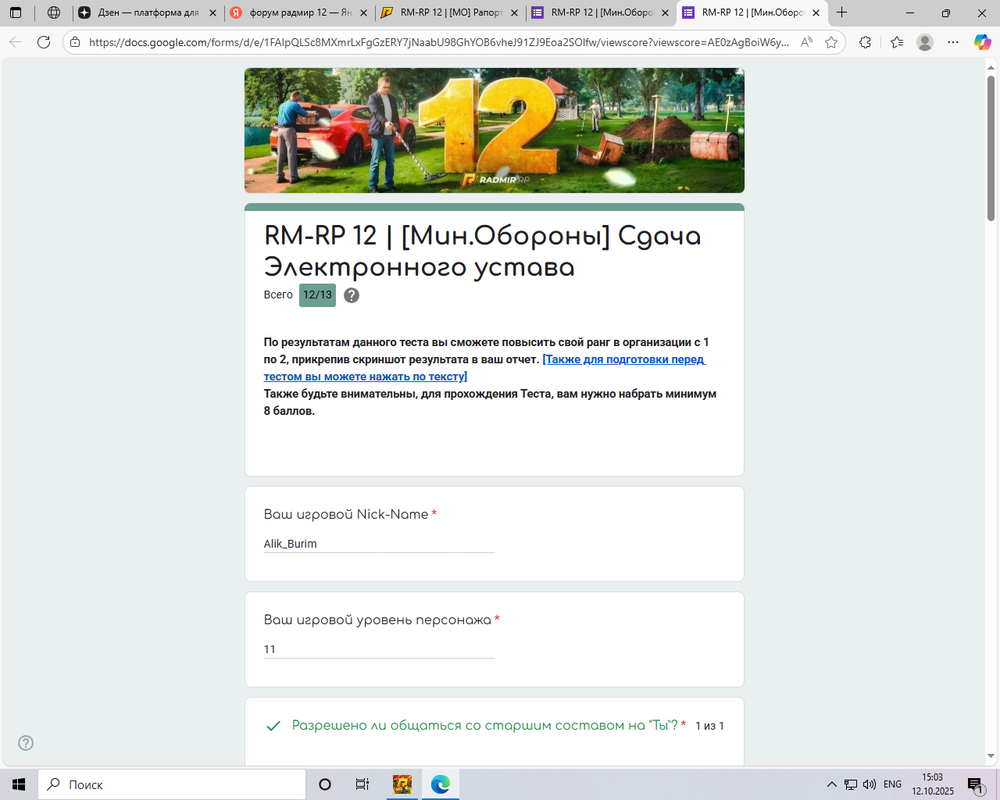Viewport: 1000px width, 800px height.
Task: Reload the current page
Action: click(x=43, y=42)
